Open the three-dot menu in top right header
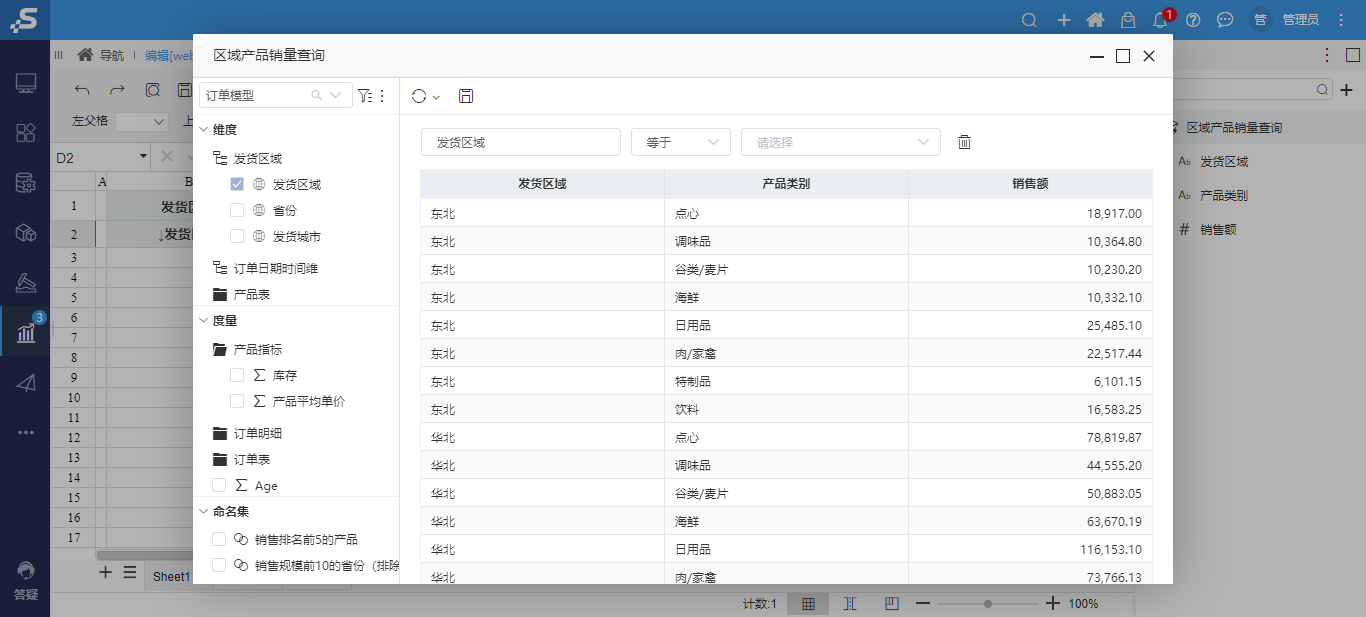1366x617 pixels. coord(1342,20)
